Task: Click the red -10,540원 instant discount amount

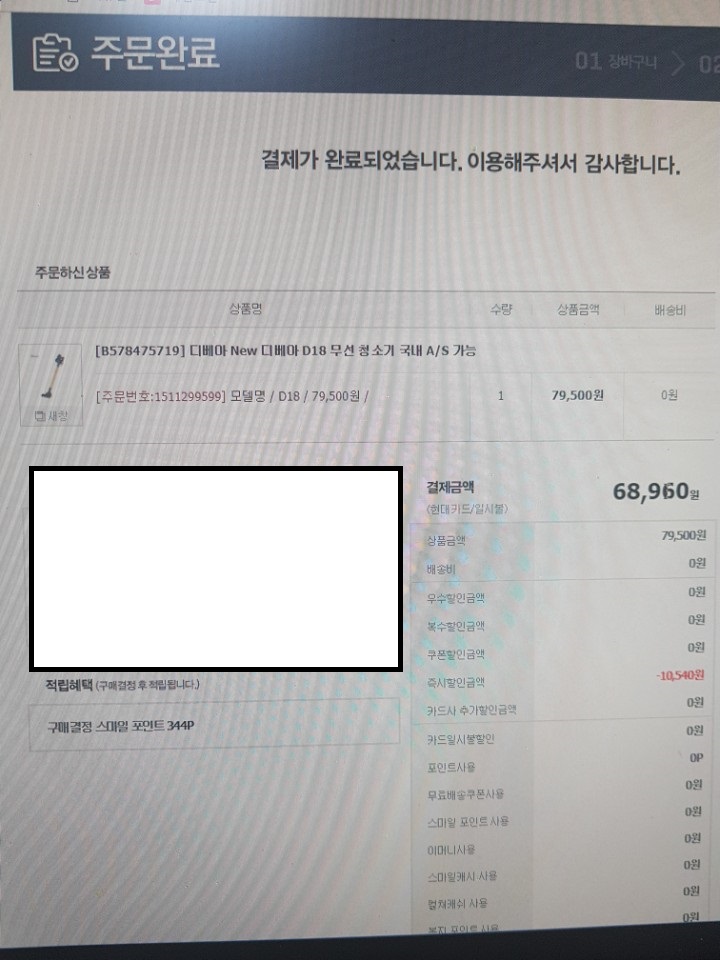Action: pos(680,675)
